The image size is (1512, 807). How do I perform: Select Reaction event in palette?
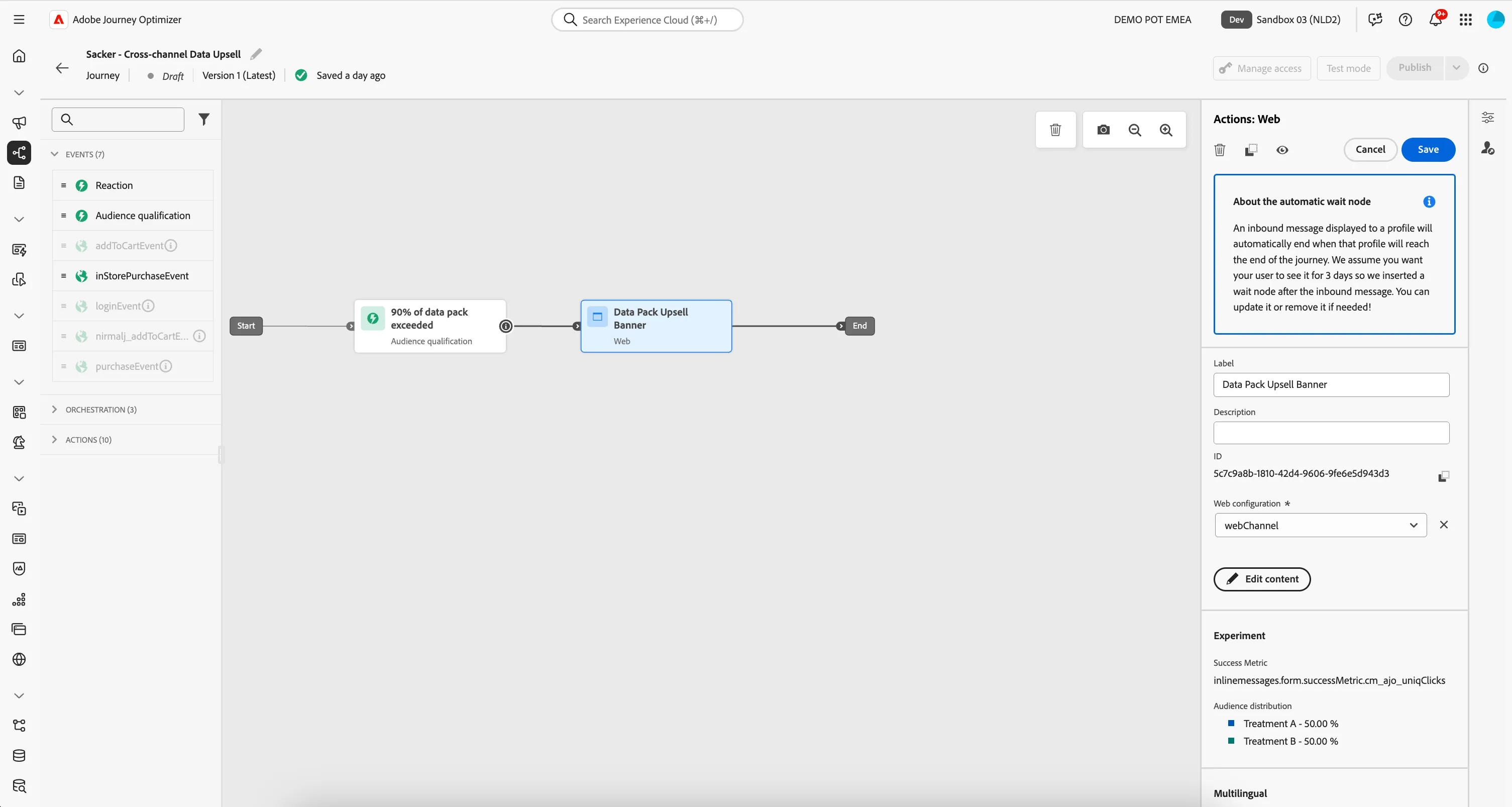pos(133,185)
